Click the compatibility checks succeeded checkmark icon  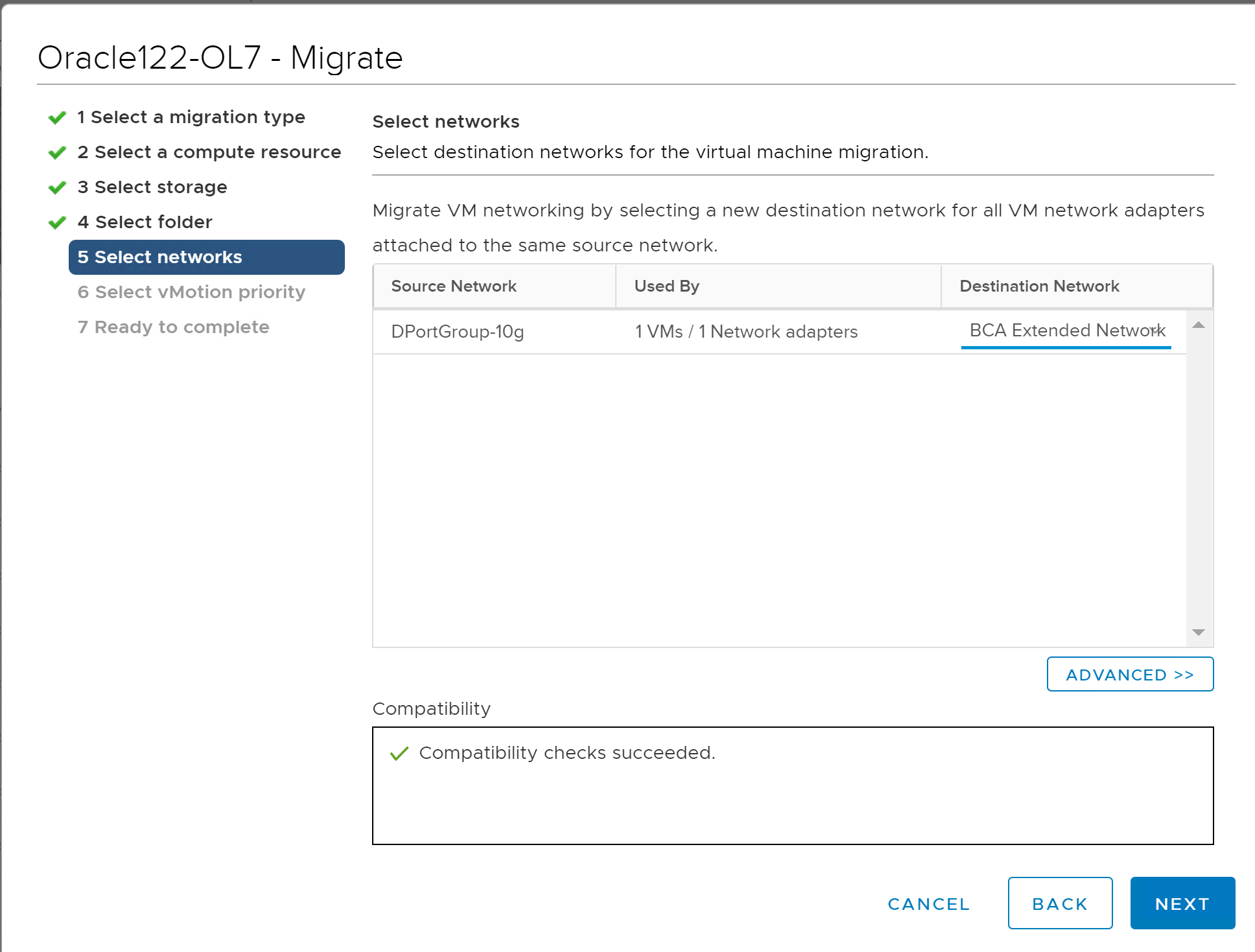399,753
